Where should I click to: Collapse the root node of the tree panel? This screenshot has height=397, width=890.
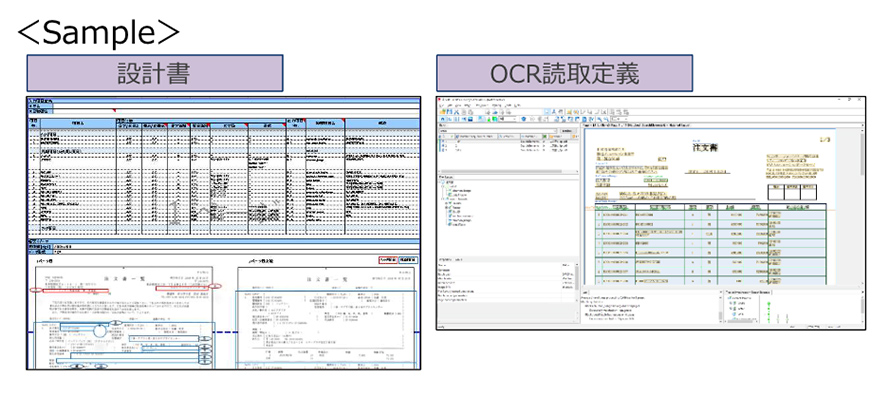coord(440,182)
